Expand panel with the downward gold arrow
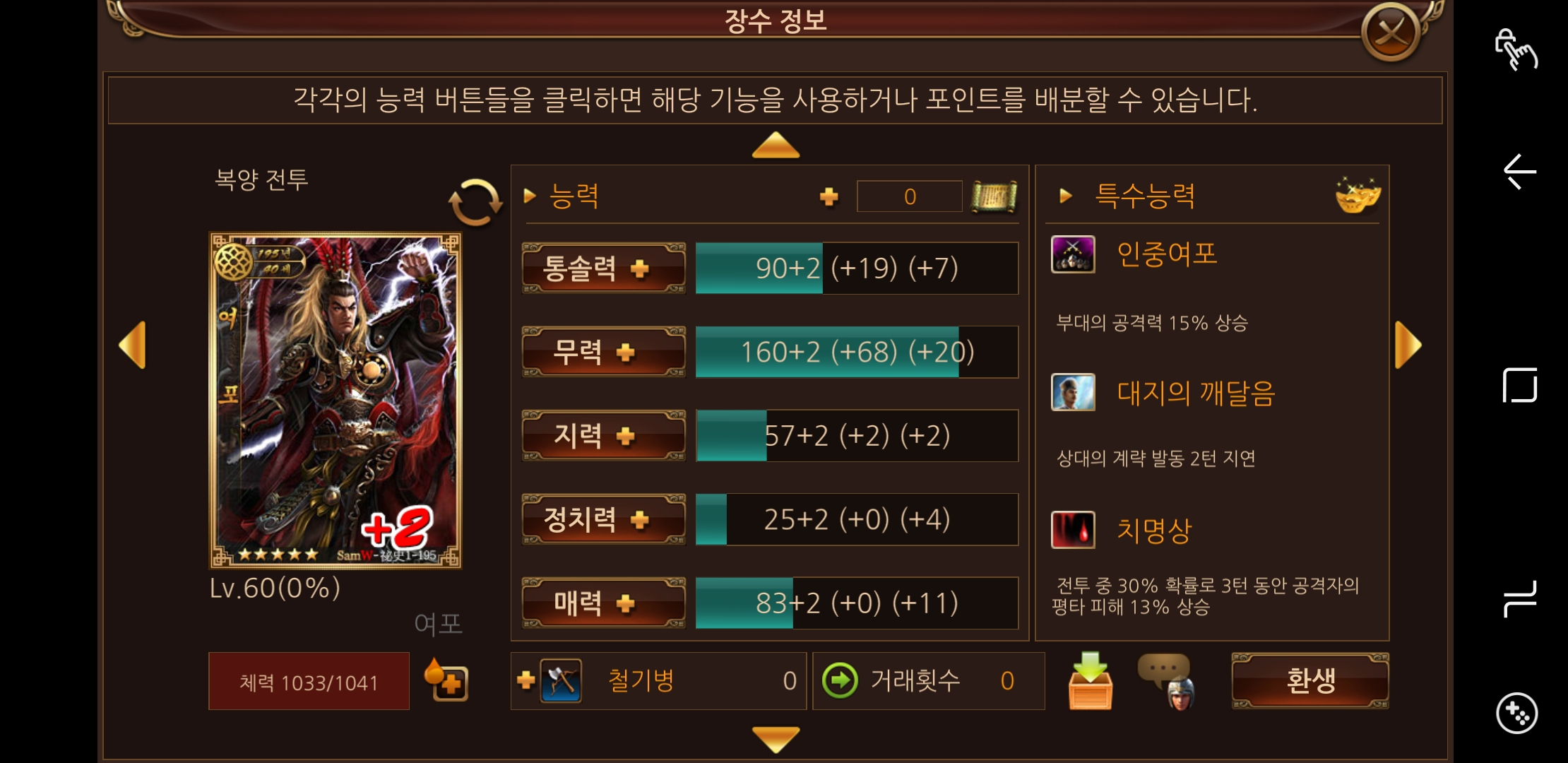 tap(776, 739)
